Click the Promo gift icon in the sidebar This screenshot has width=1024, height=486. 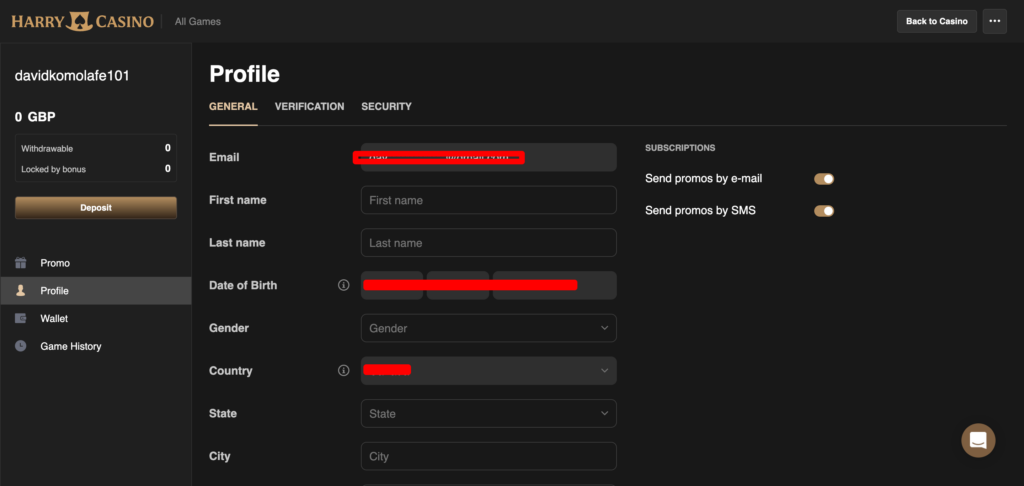click(21, 263)
